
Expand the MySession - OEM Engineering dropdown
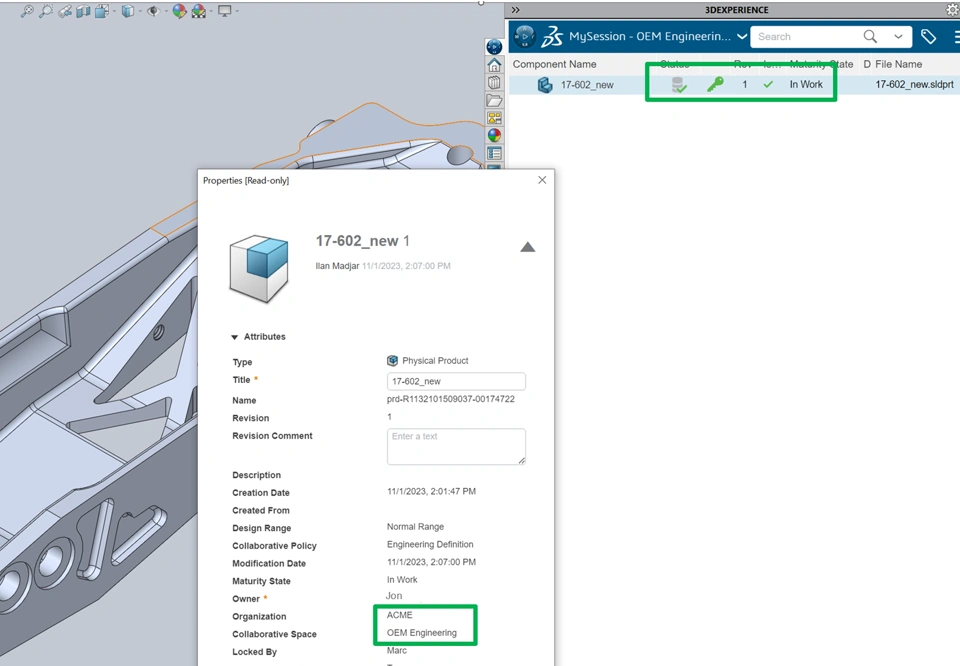tap(742, 37)
